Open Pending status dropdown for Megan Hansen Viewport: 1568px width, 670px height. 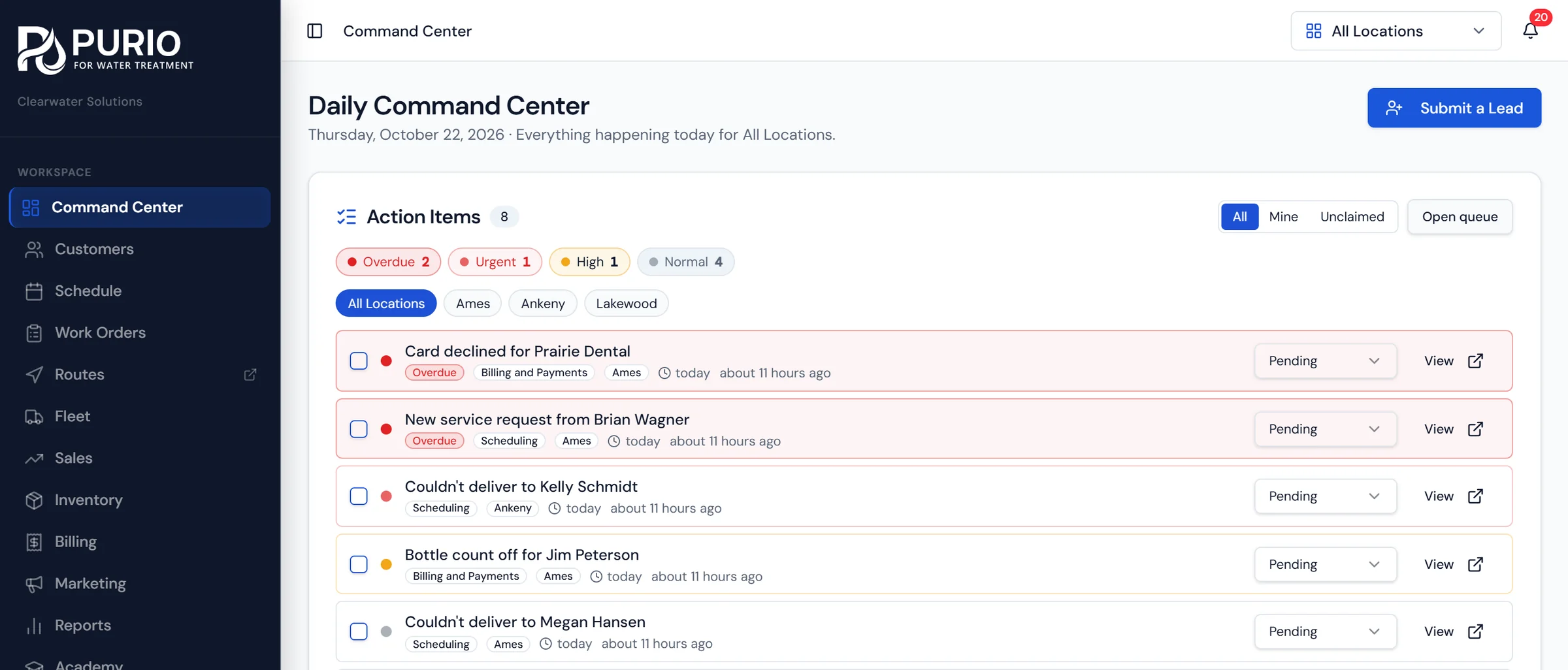point(1325,631)
